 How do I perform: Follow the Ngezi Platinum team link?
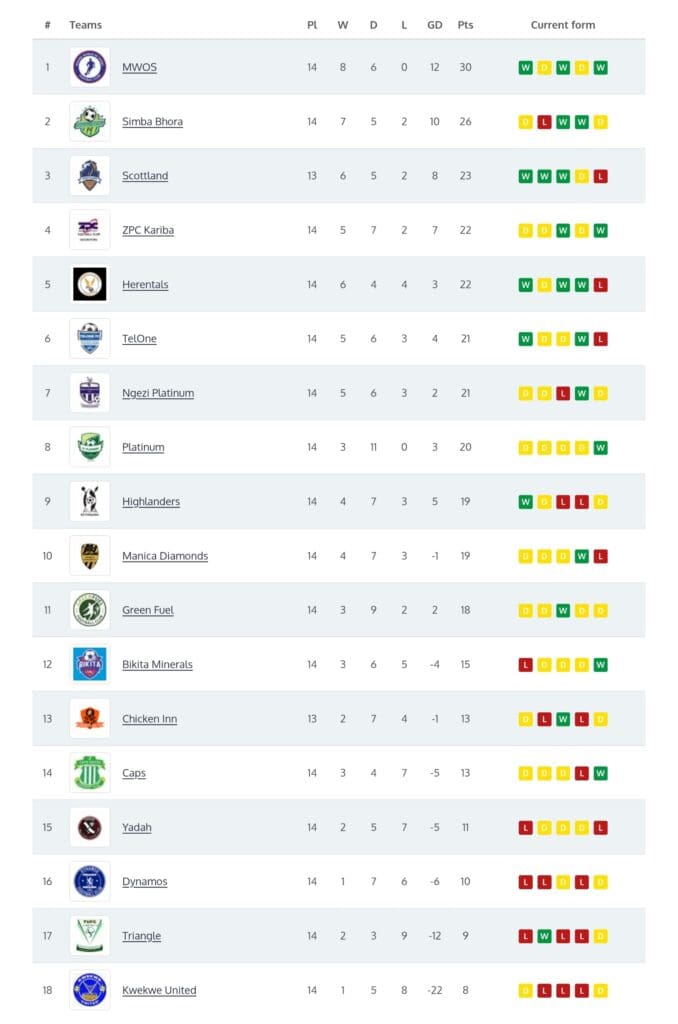click(x=158, y=393)
